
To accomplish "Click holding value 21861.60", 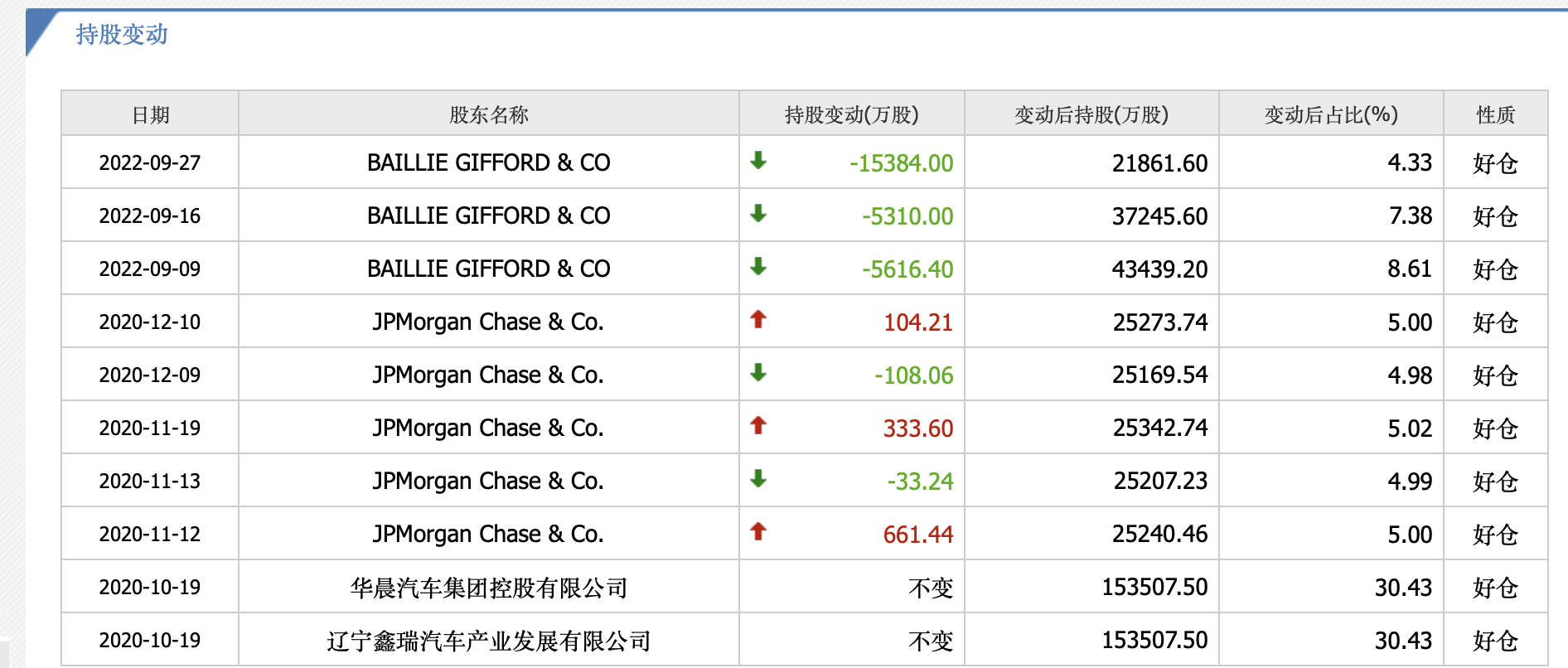I will [1159, 163].
